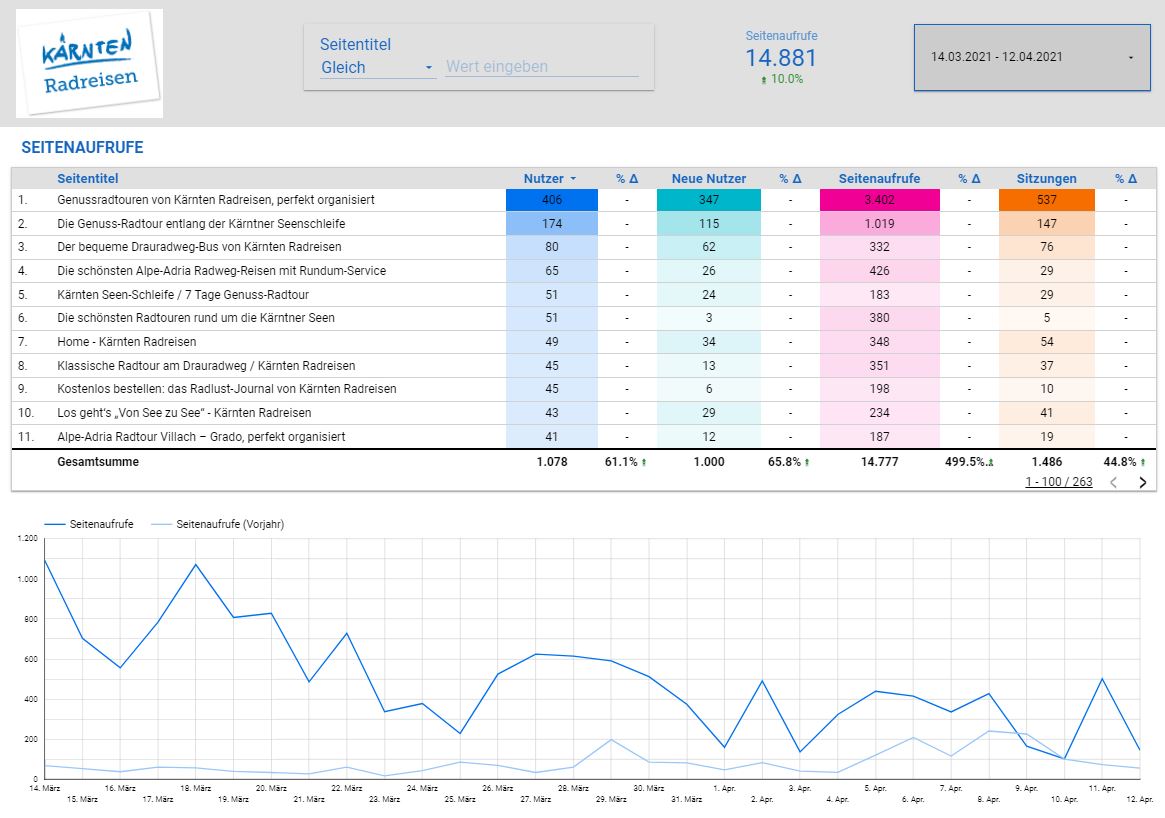Click the blue 406 Nutzer cell
Viewport: 1165px width, 818px height.
[x=551, y=200]
